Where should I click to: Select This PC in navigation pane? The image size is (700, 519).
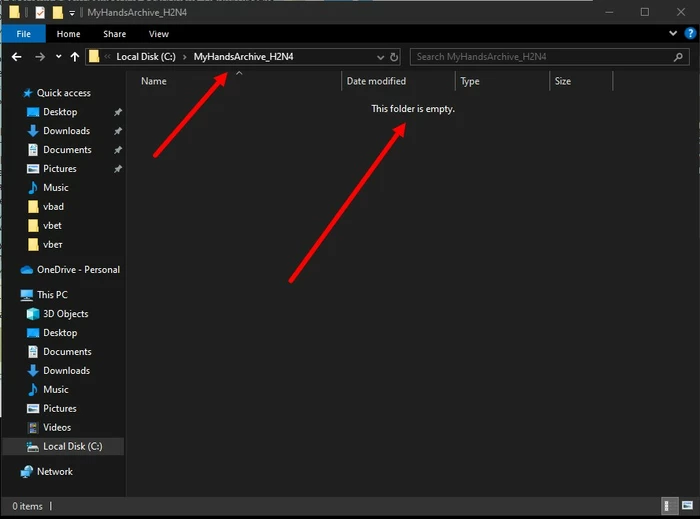(52, 295)
